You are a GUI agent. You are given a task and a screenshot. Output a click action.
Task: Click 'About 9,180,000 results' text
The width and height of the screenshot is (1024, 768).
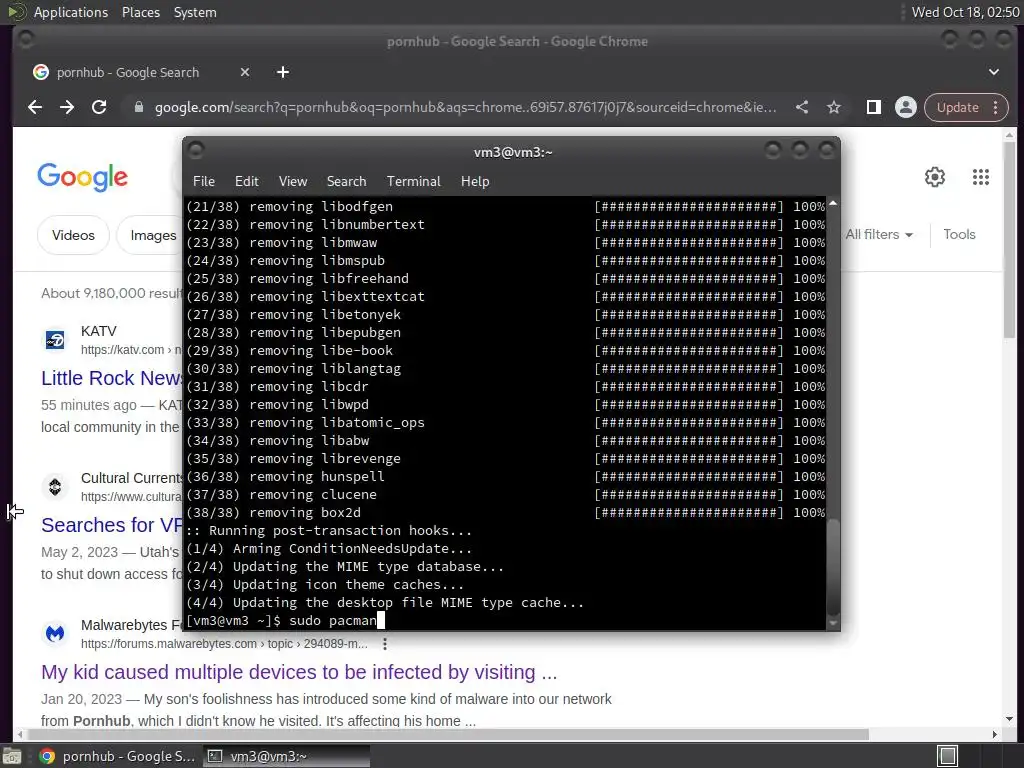click(112, 293)
